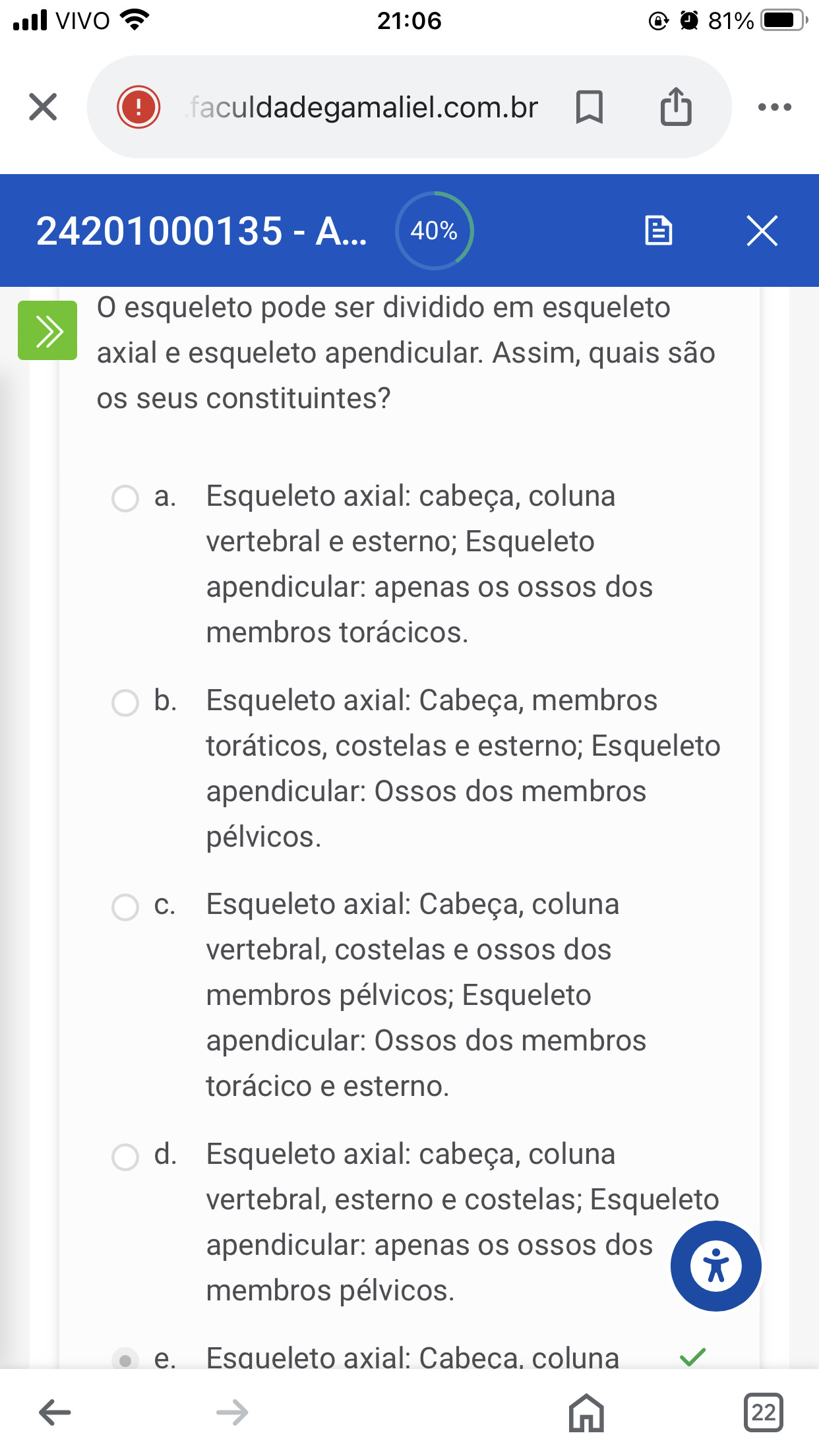Select radio option a
This screenshot has width=819, height=1456.
point(125,499)
